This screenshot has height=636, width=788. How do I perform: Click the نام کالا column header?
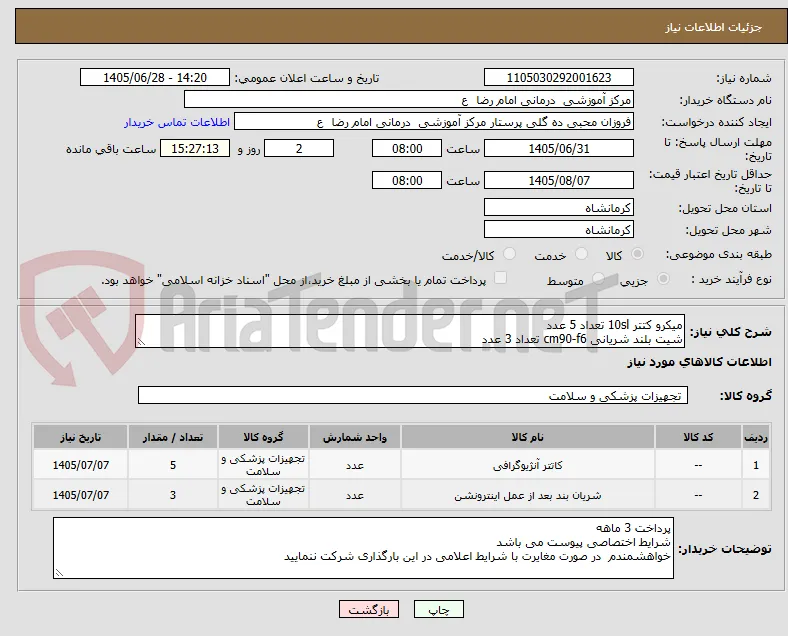528,437
